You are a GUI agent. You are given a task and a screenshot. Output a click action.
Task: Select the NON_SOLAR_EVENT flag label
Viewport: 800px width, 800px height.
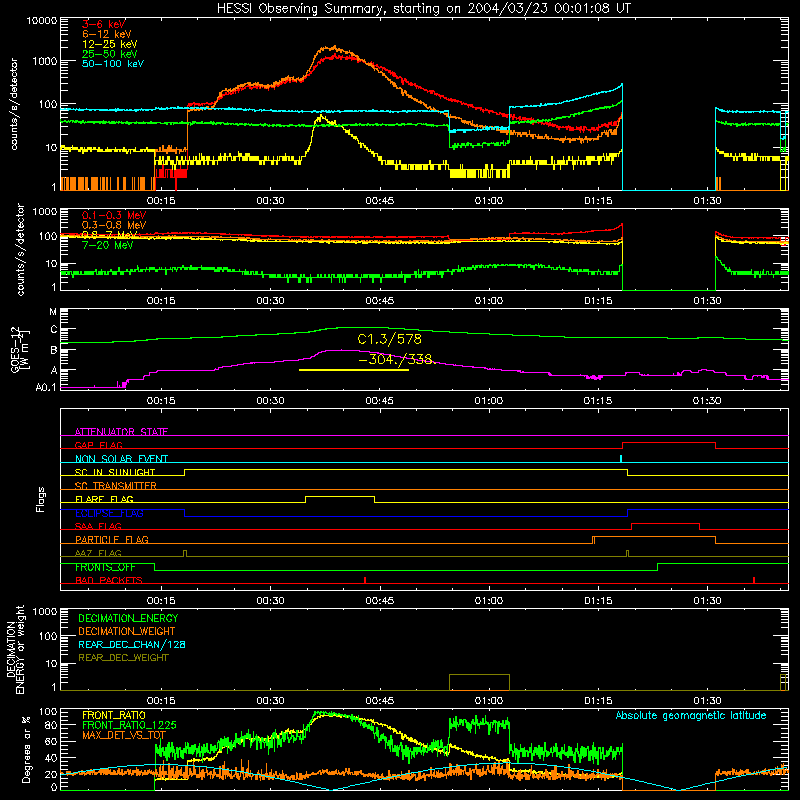click(121, 459)
